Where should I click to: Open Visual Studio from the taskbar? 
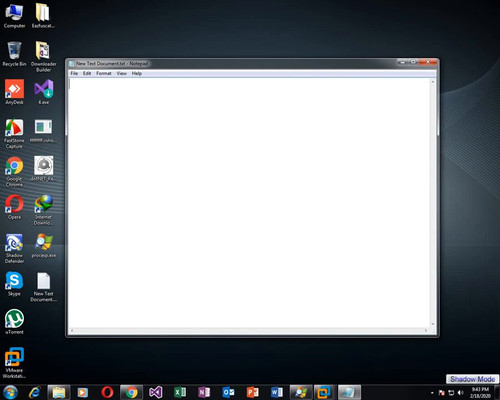click(156, 392)
